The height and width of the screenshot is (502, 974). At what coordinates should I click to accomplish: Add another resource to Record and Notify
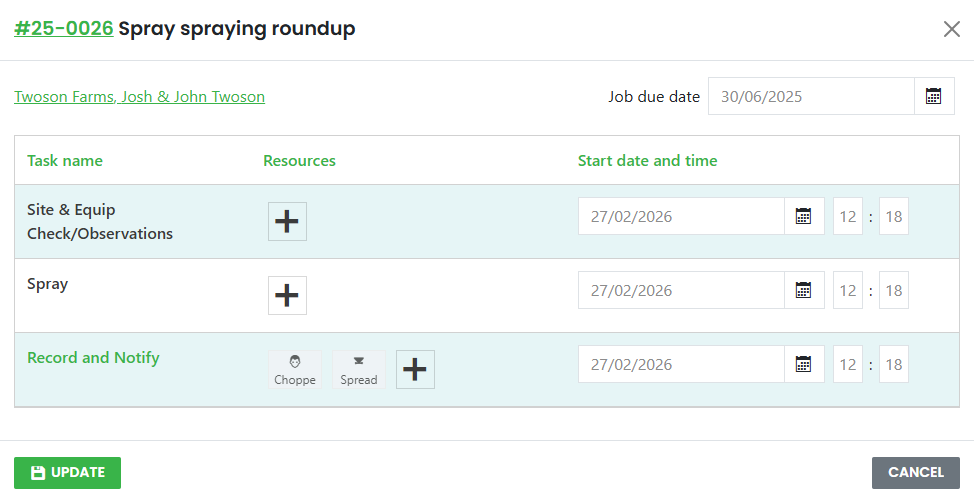coord(415,369)
